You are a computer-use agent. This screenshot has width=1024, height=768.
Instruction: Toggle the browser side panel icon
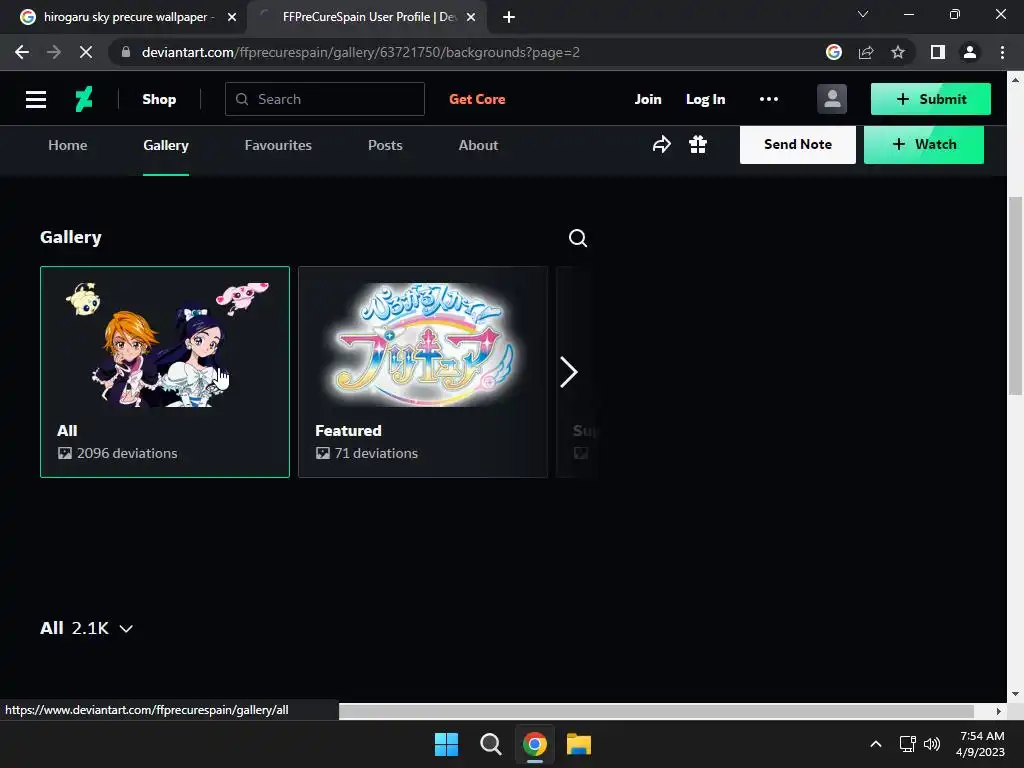click(x=938, y=52)
